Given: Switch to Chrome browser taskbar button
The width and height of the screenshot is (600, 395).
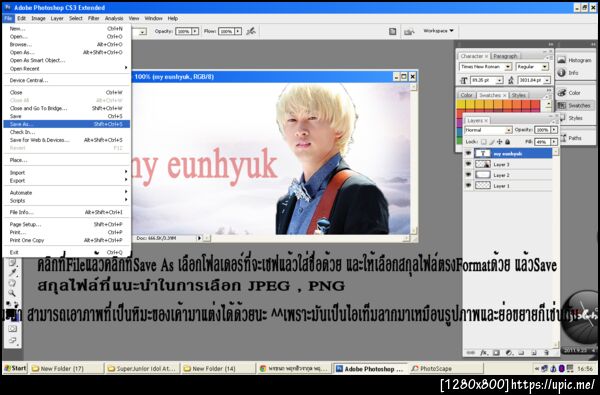Looking at the screenshot, I should [294, 369].
